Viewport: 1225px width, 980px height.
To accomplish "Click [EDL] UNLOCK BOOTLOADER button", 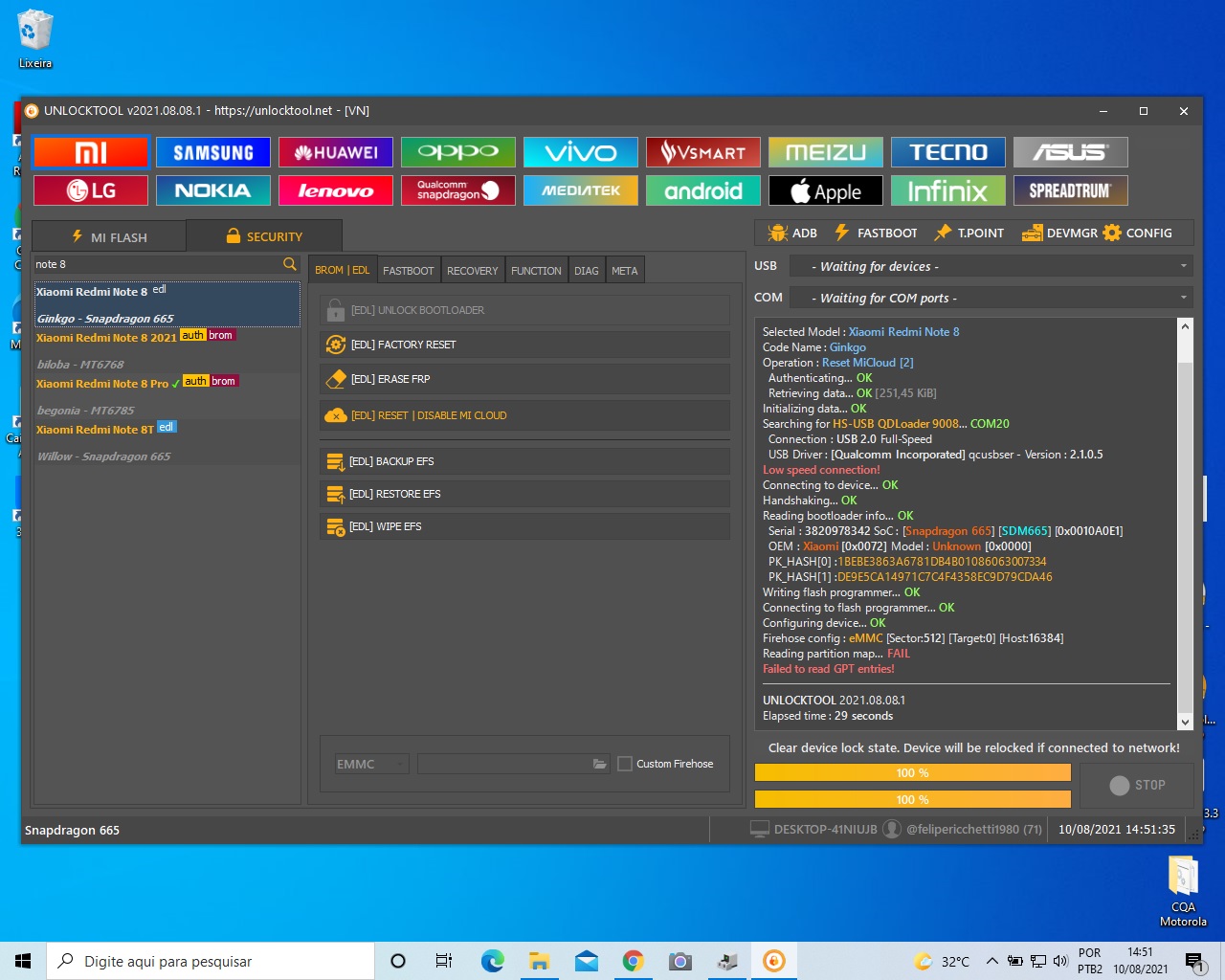I will click(524, 310).
